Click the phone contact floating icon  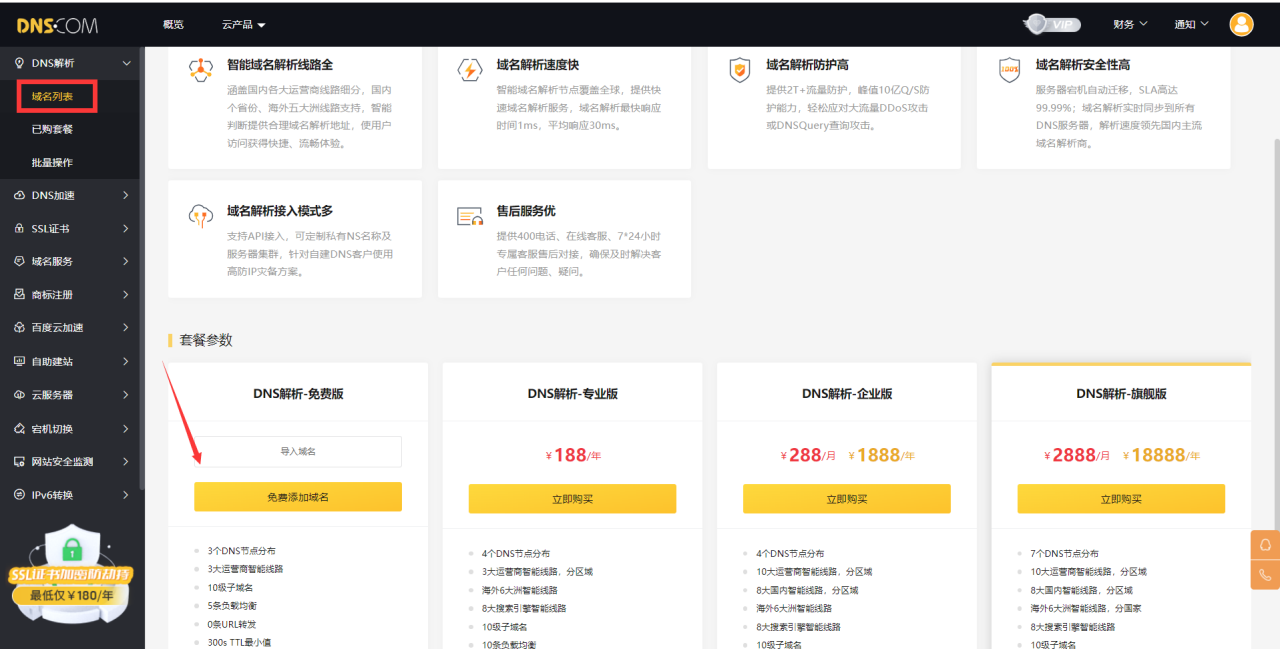(1264, 575)
